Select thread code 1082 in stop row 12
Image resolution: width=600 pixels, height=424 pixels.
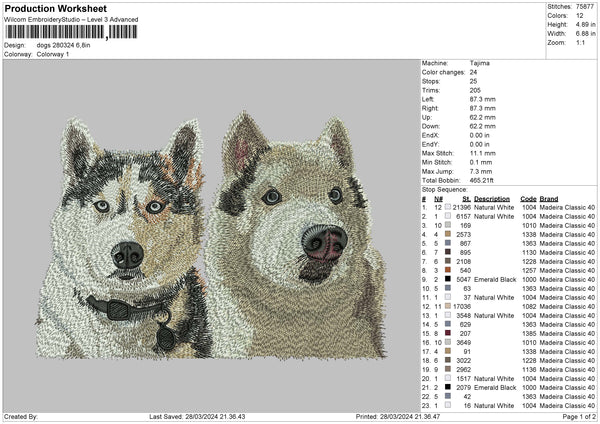point(529,306)
